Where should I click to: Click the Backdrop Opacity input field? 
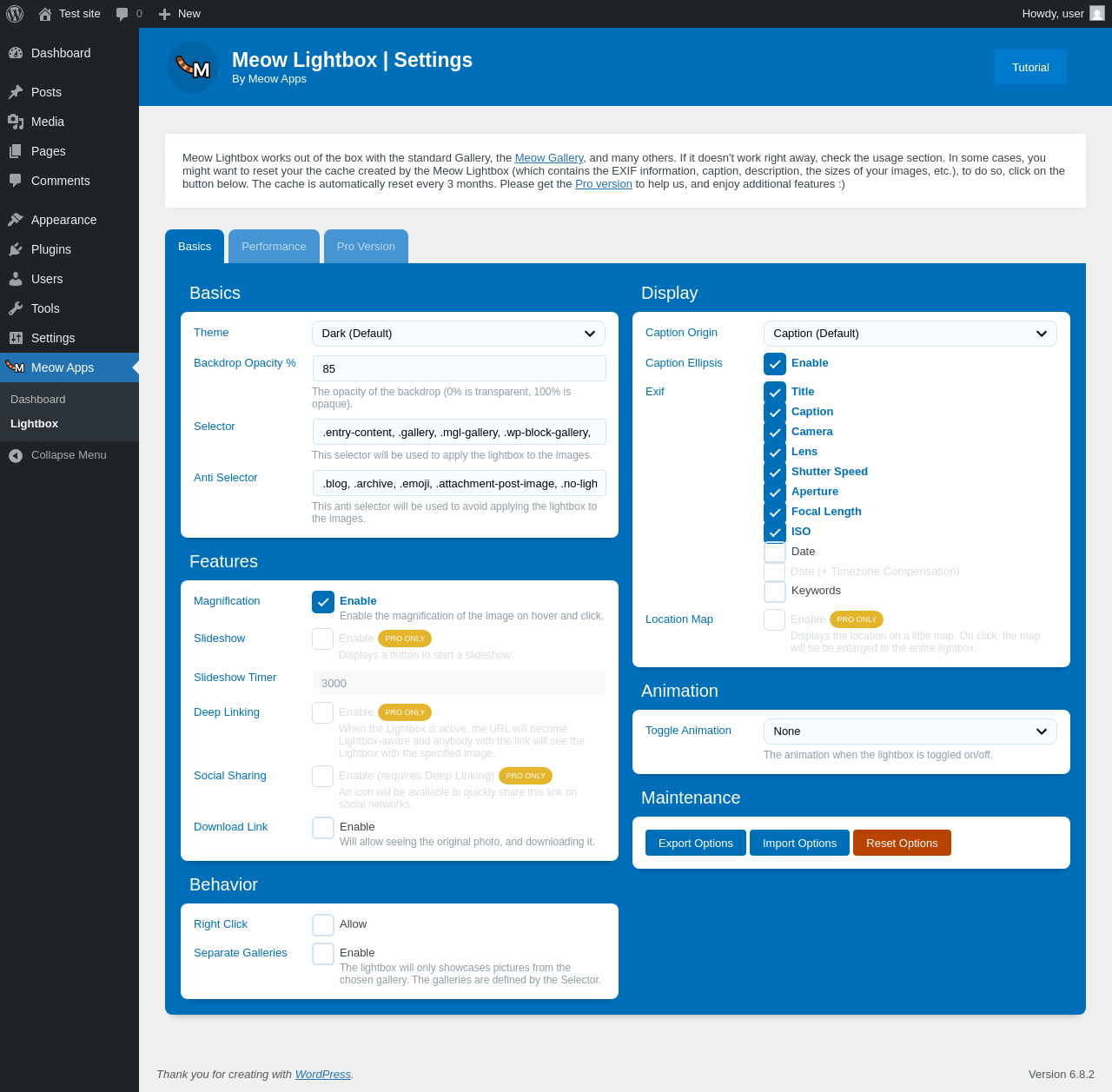pyautogui.click(x=459, y=368)
